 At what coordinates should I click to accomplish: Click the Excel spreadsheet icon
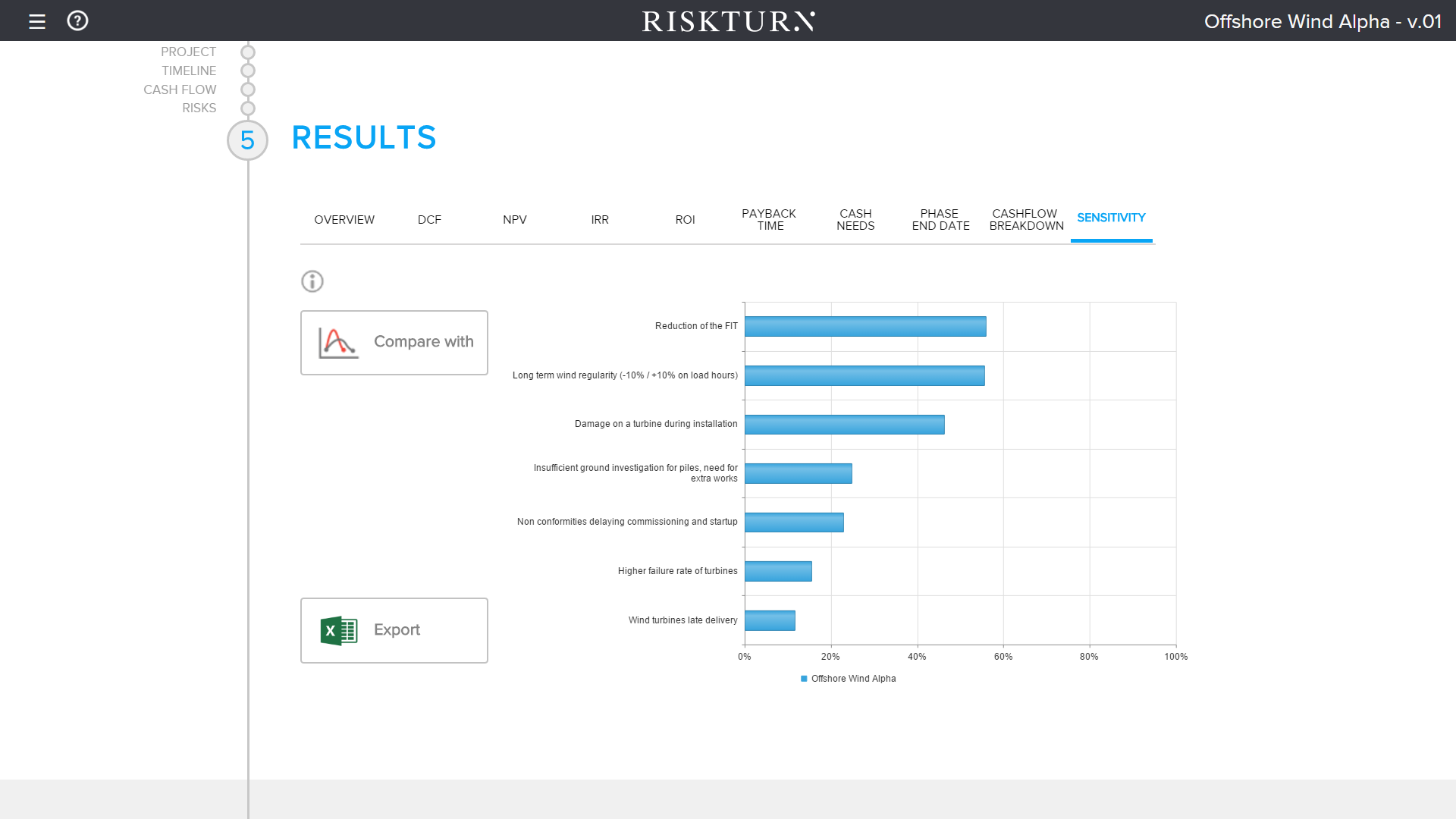(338, 631)
